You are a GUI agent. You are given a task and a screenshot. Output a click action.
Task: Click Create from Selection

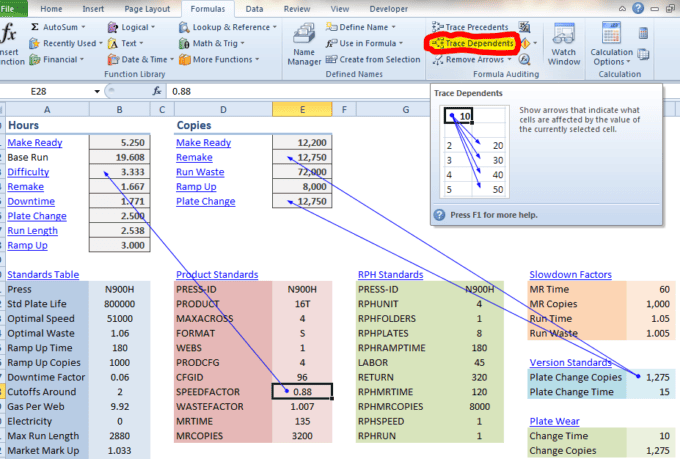click(373, 59)
